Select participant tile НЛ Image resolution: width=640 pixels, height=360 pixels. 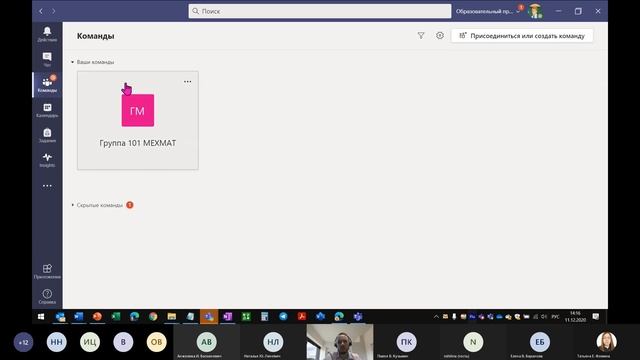point(273,342)
